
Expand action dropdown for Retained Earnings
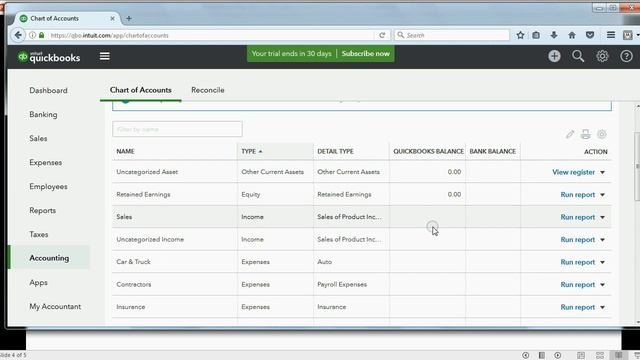(602, 195)
